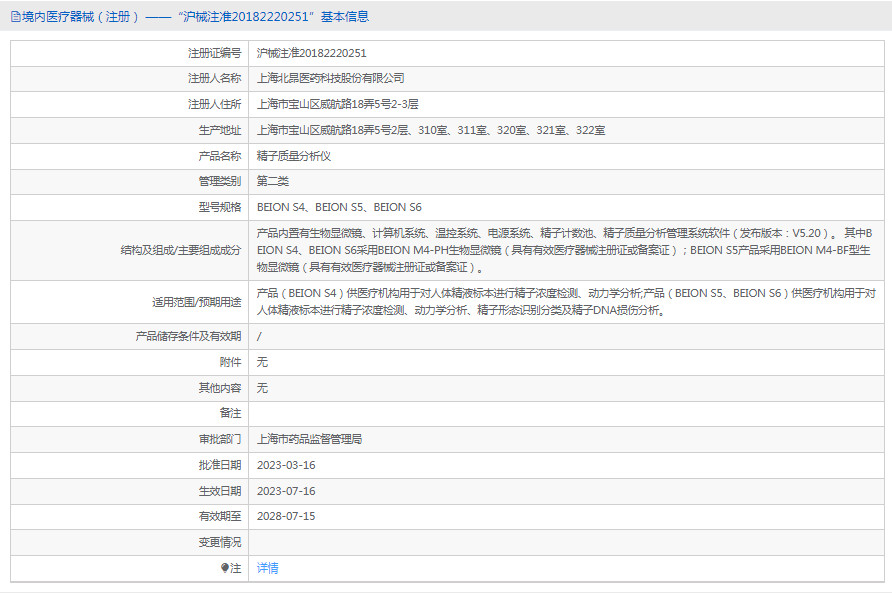
Task: Select the 第二类 management category value
Action: tap(272, 182)
